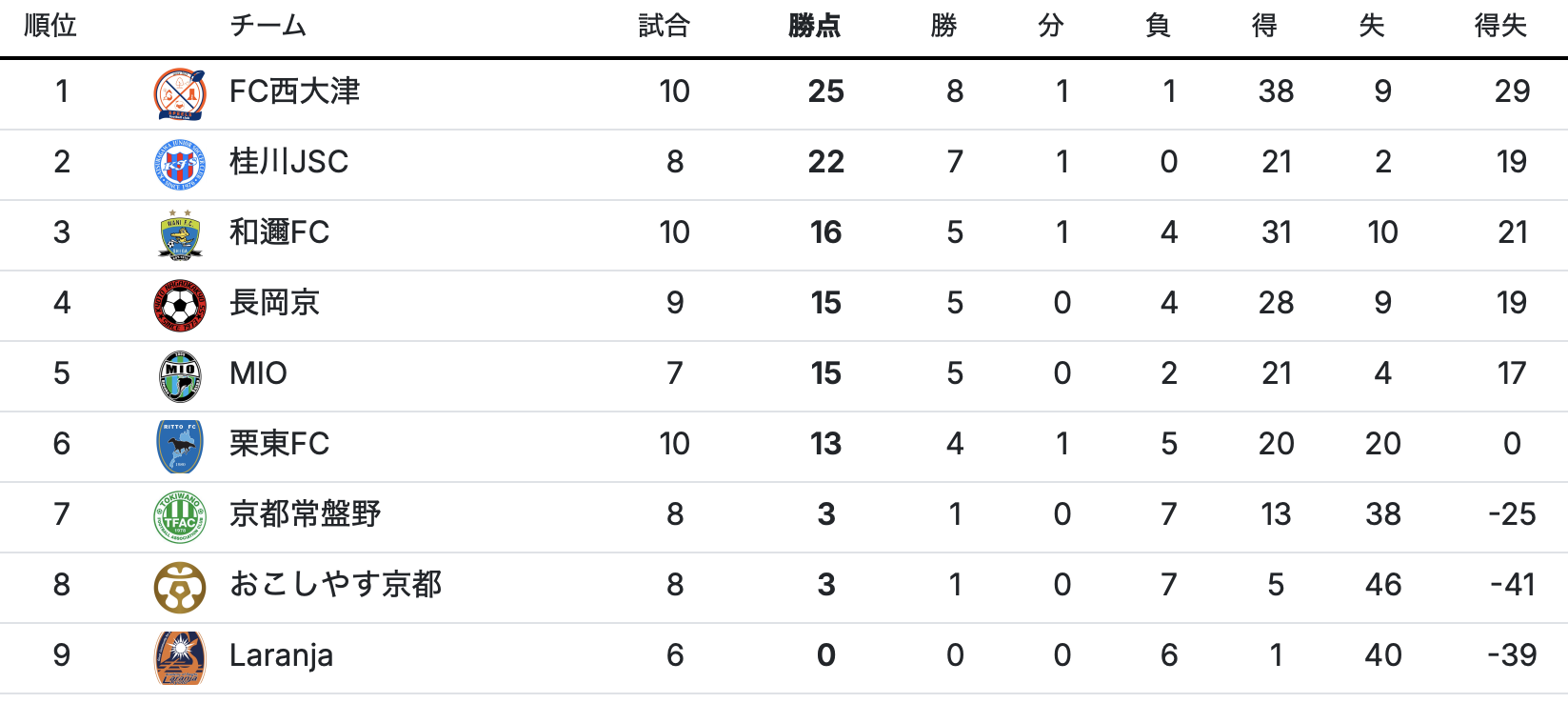Select the 和邇FC team name
The height and width of the screenshot is (703, 1568).
tap(279, 232)
